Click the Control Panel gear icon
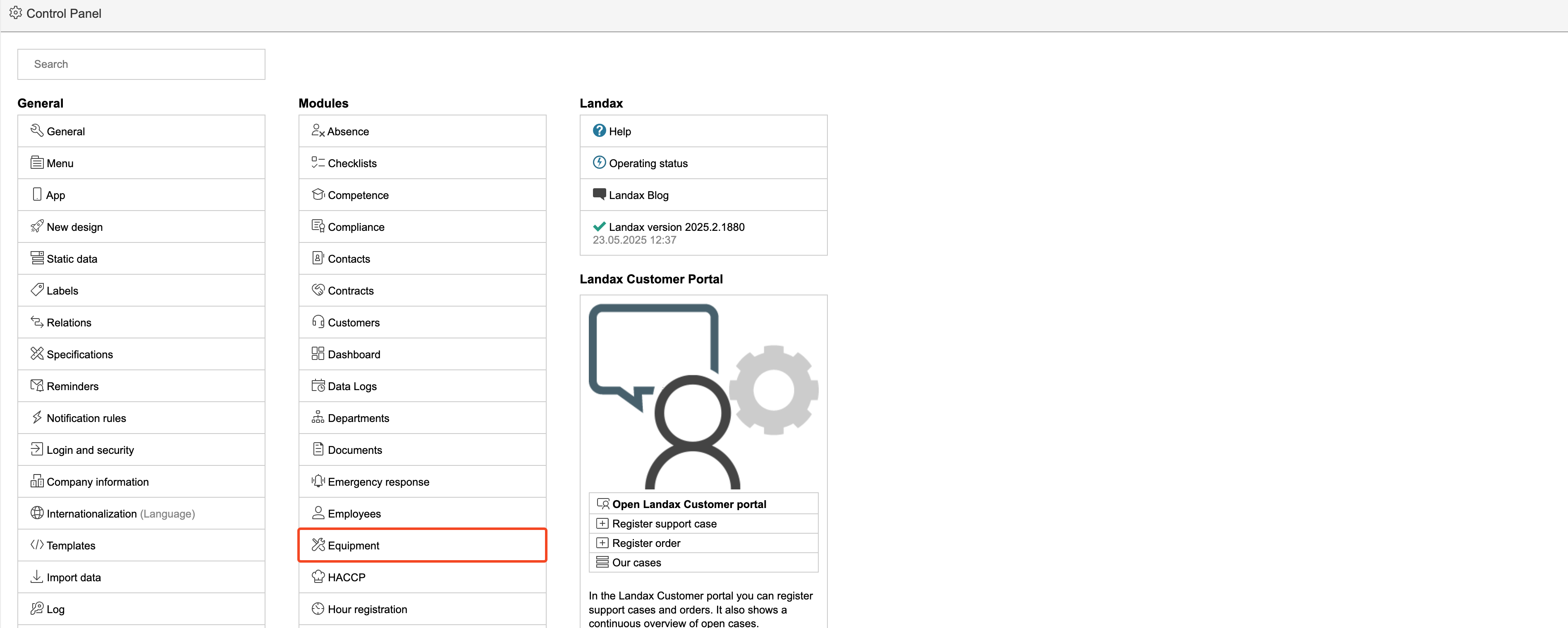 click(16, 13)
